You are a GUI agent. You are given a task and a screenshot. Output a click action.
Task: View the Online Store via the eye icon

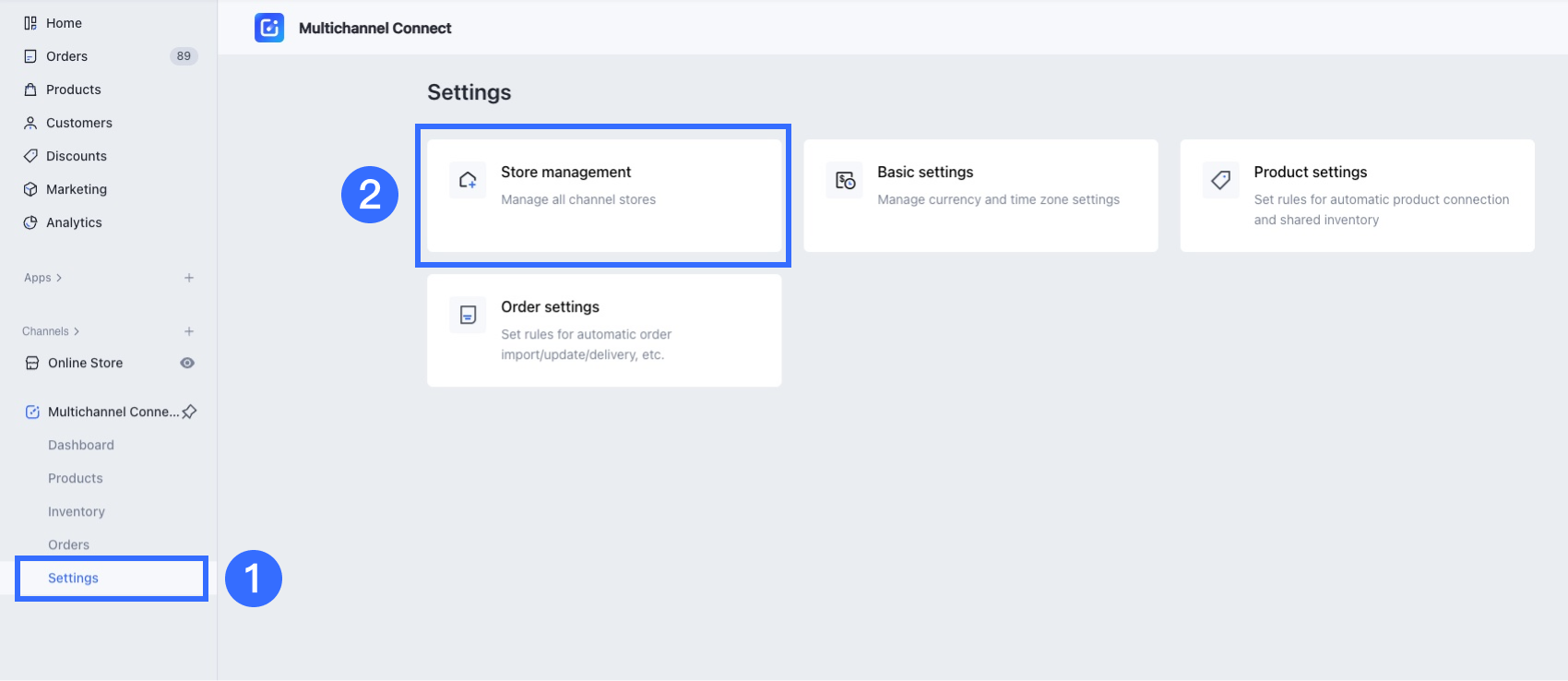[187, 363]
